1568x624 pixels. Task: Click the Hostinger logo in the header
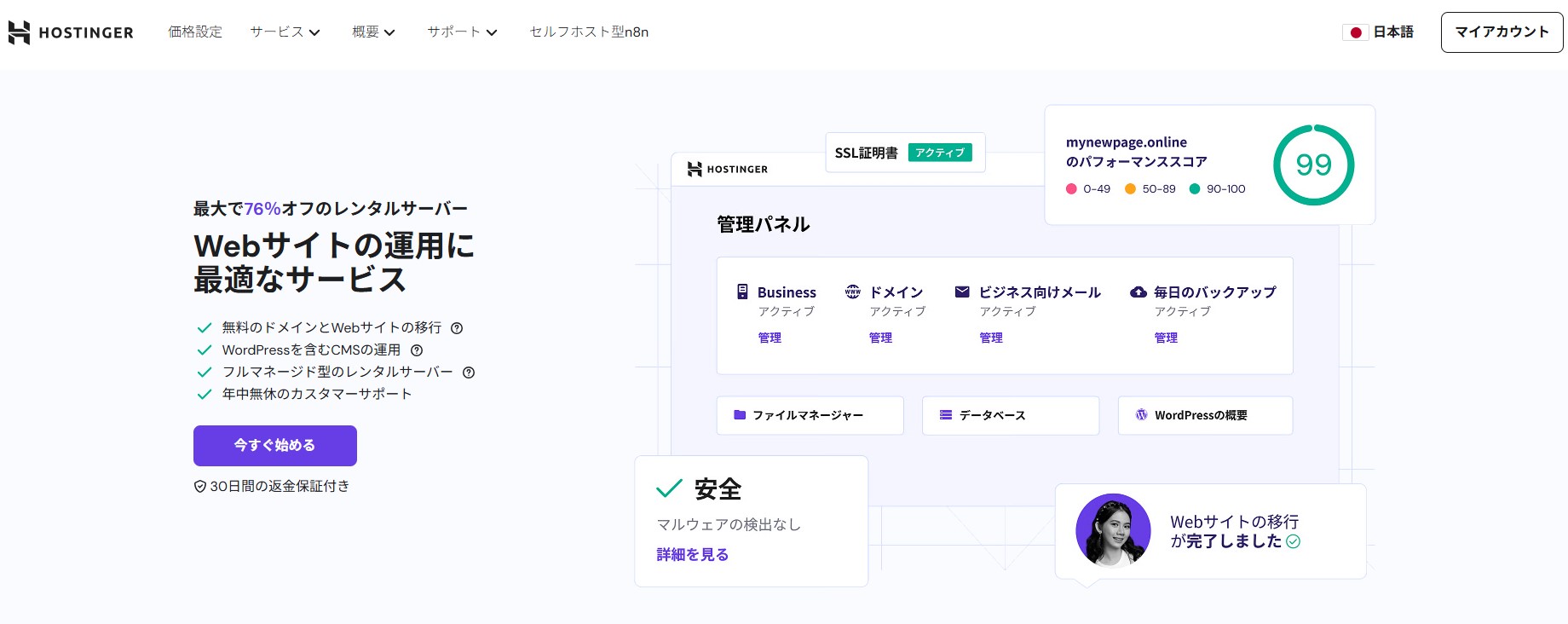coord(71,32)
